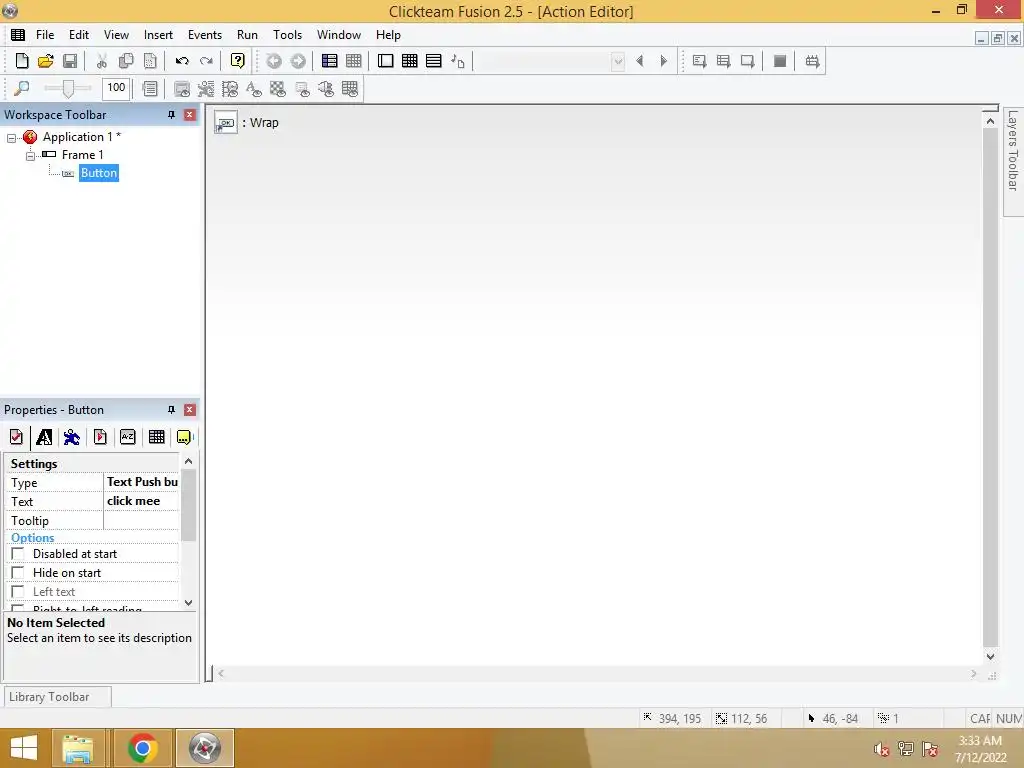Image resolution: width=1024 pixels, height=768 pixels.
Task: Open the frame selector dropdown arrow
Action: (x=618, y=61)
